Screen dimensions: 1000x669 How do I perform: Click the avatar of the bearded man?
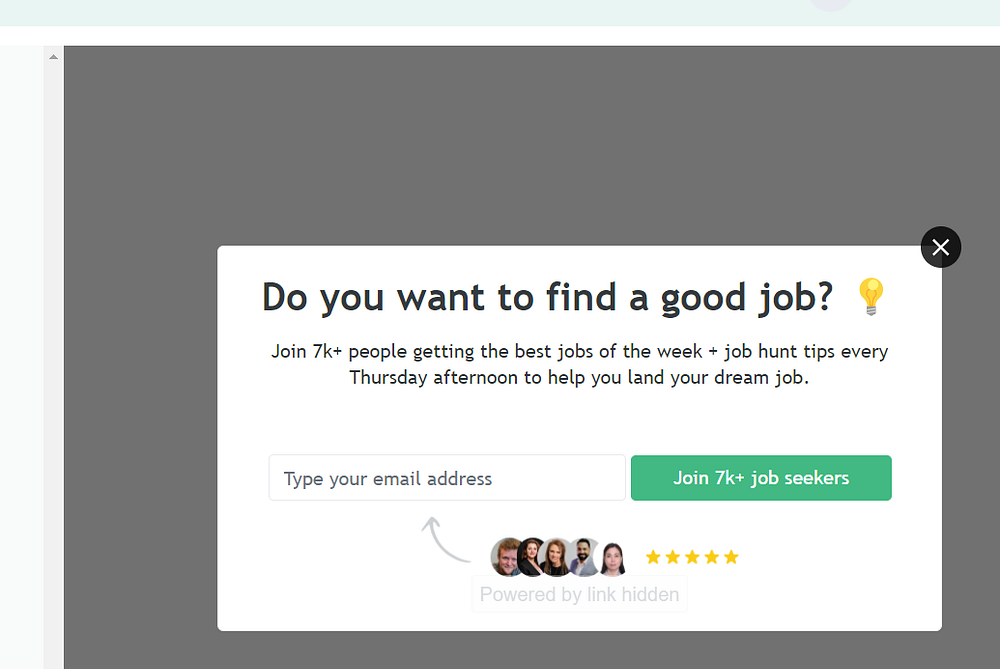pos(585,558)
